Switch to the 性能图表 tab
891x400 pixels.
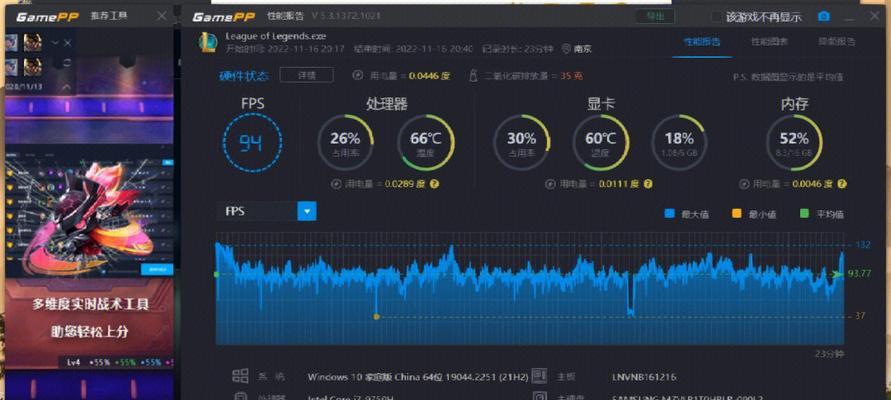click(x=769, y=41)
